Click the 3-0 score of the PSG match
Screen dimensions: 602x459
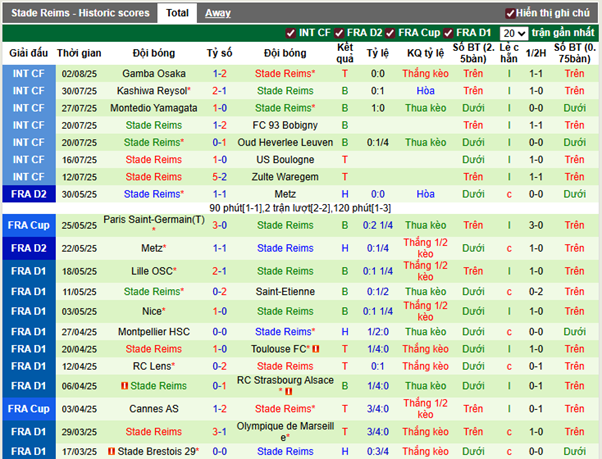[x=219, y=225]
